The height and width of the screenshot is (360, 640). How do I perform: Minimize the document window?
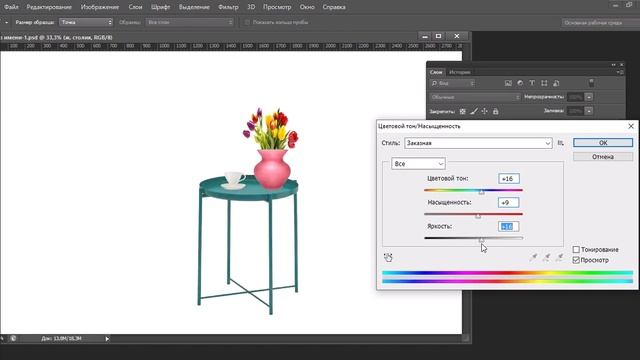pyautogui.click(x=424, y=36)
